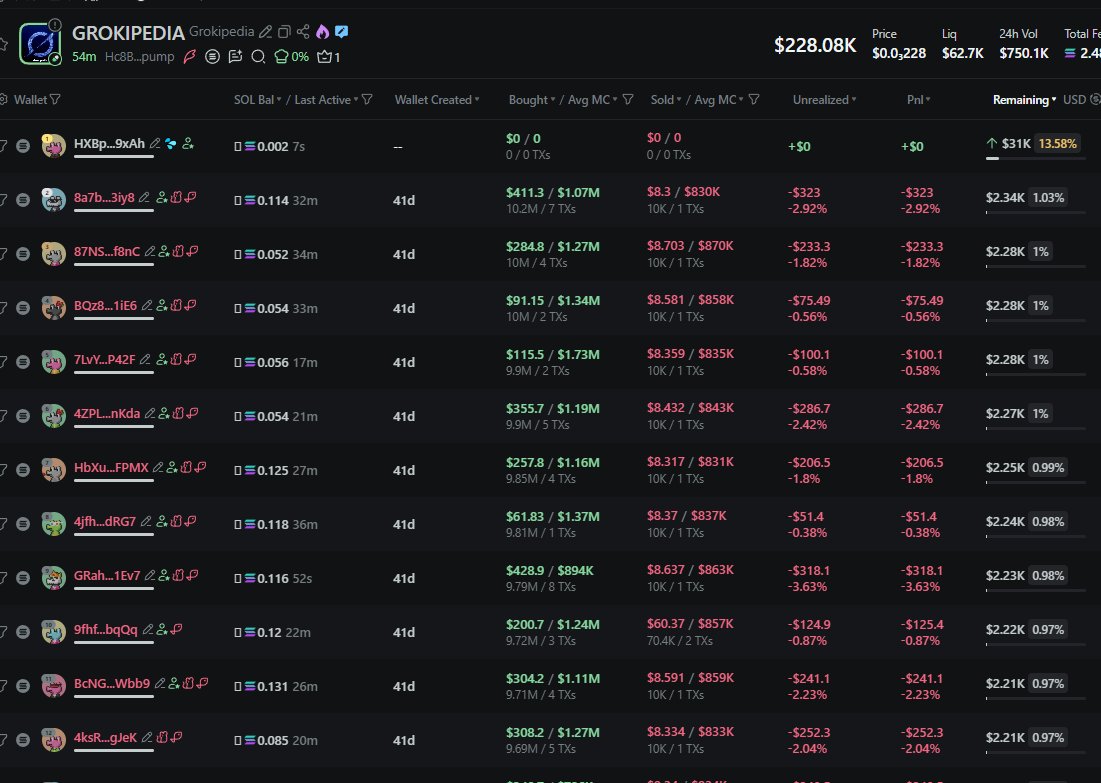The image size is (1101, 783).
Task: Open the Sold / Avg MC filter funnel
Action: coord(753,100)
